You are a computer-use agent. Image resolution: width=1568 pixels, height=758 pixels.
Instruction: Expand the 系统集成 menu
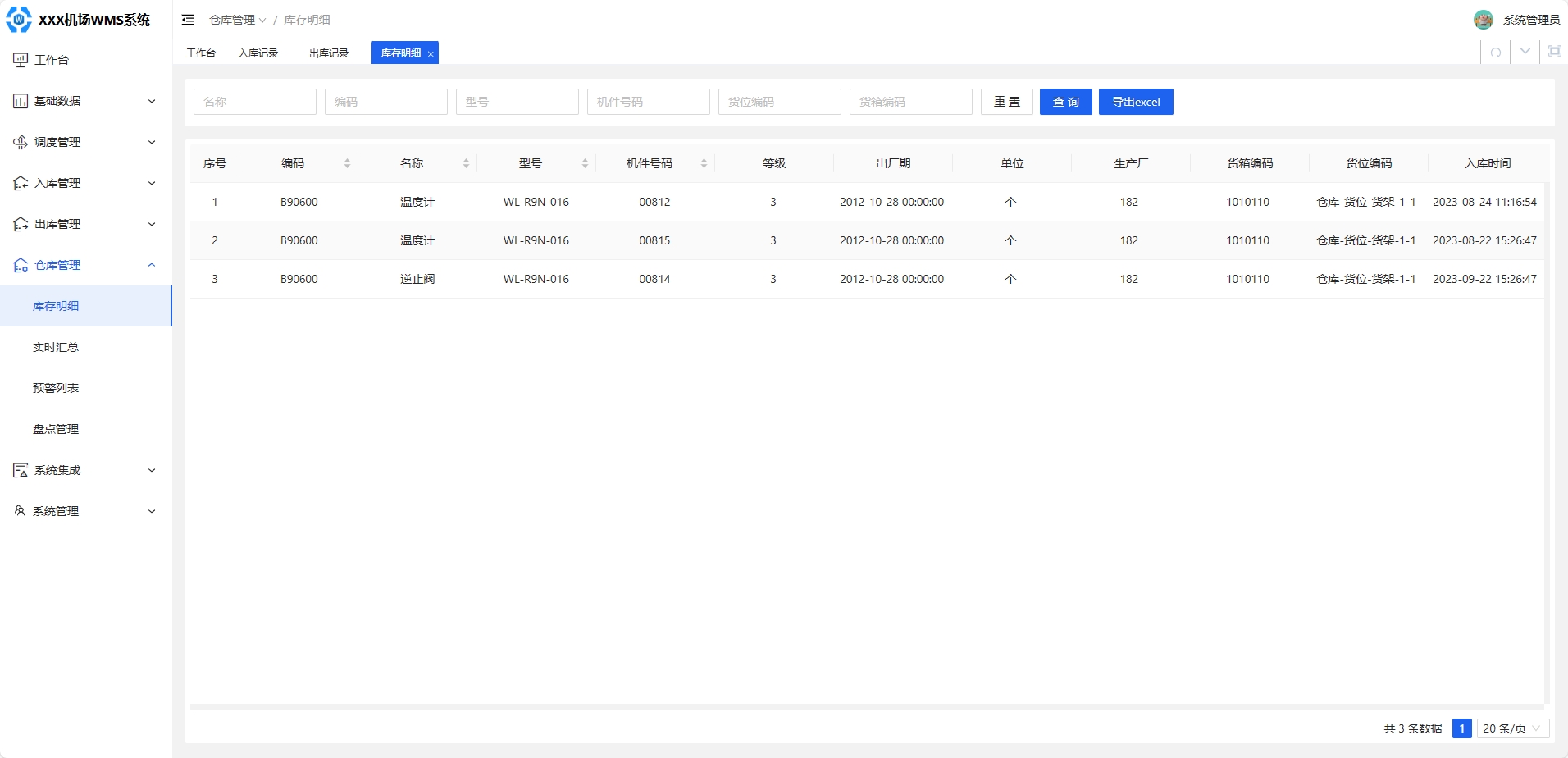[x=152, y=470]
